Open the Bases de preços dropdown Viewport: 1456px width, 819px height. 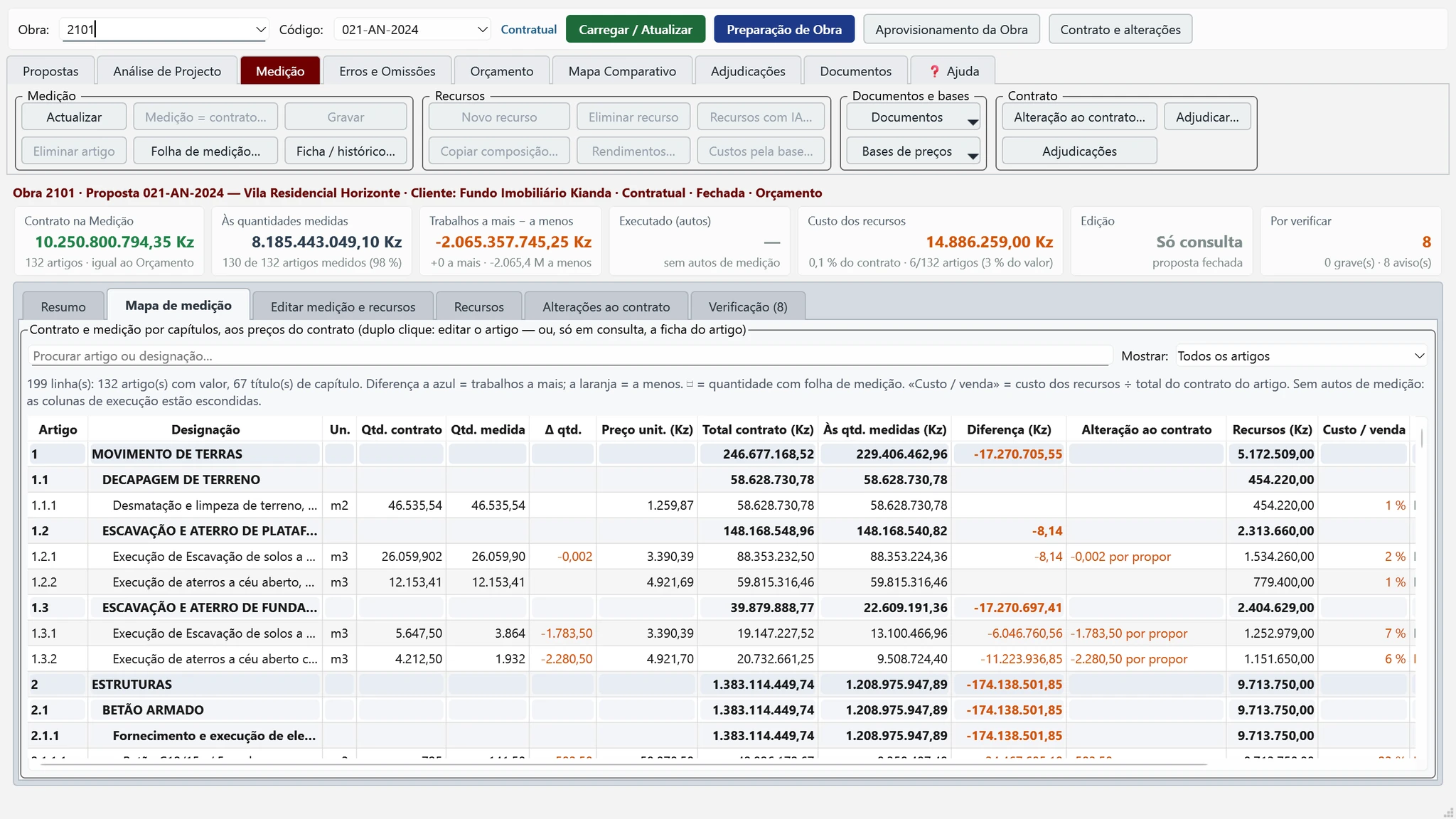pos(914,151)
